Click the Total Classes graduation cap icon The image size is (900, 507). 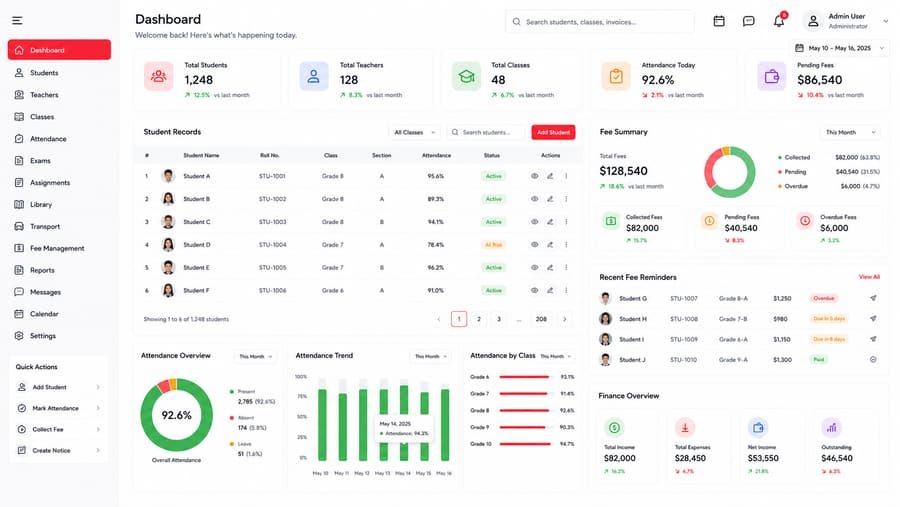(x=466, y=76)
